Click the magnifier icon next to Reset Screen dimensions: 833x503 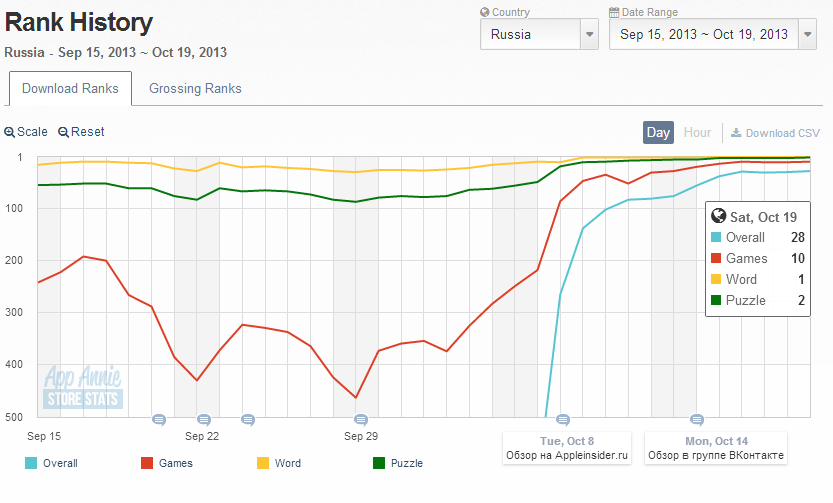[x=63, y=132]
